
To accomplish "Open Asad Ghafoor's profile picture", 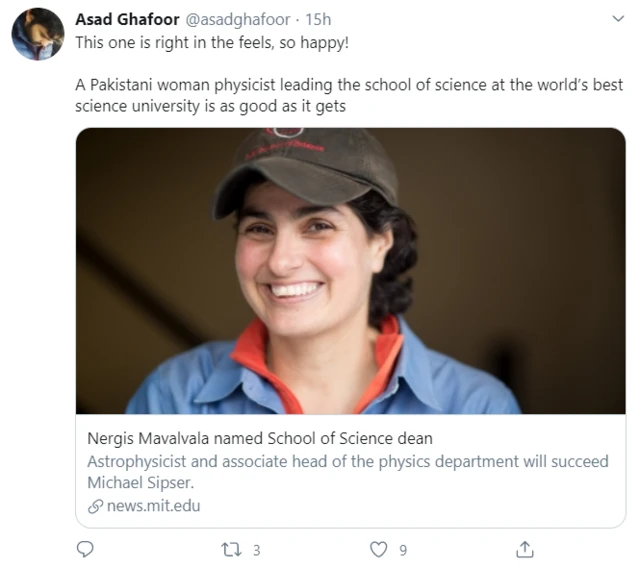I will point(37,35).
